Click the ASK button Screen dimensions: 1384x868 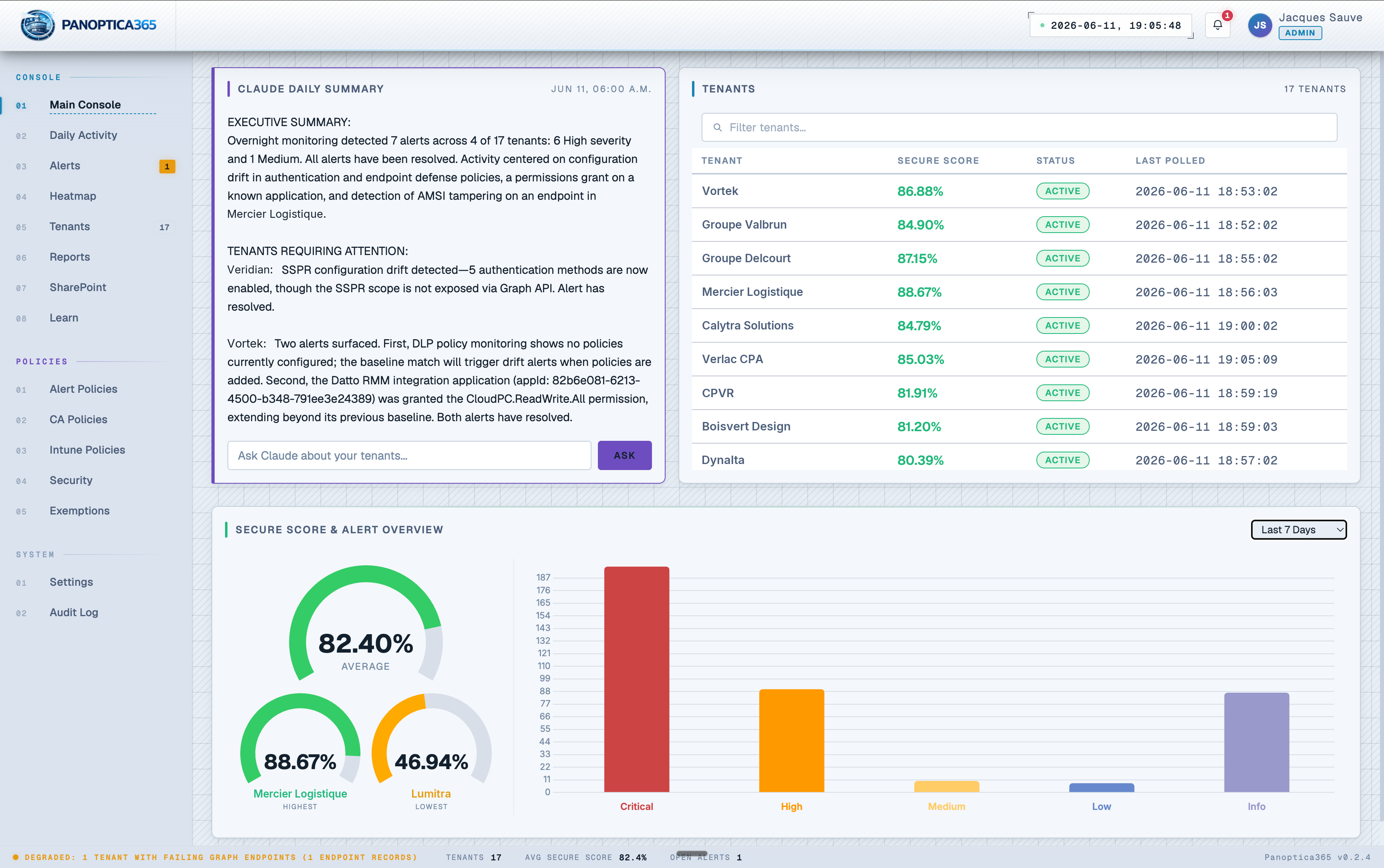[x=625, y=455]
